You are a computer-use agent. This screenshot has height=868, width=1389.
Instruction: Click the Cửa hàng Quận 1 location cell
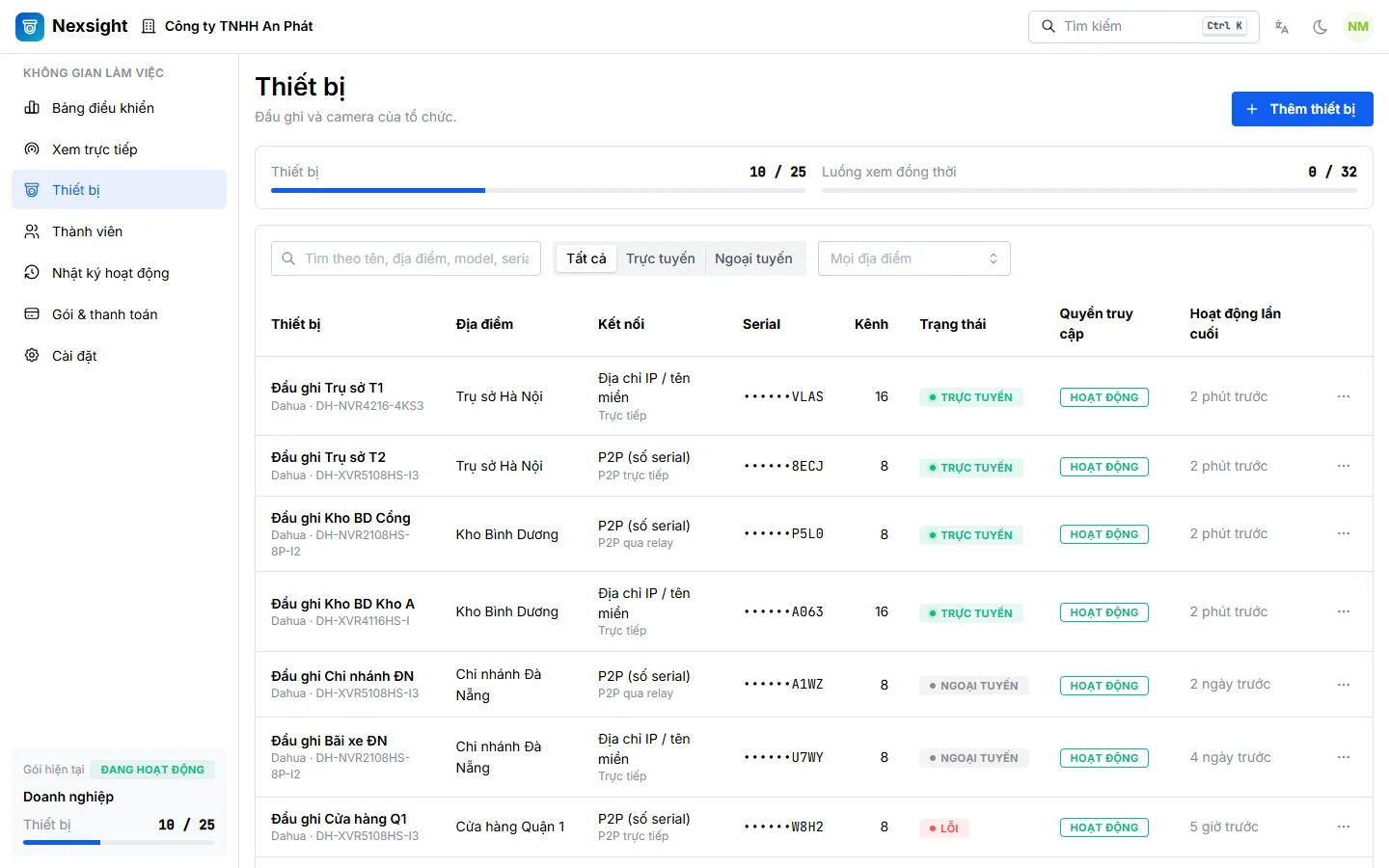coord(510,827)
